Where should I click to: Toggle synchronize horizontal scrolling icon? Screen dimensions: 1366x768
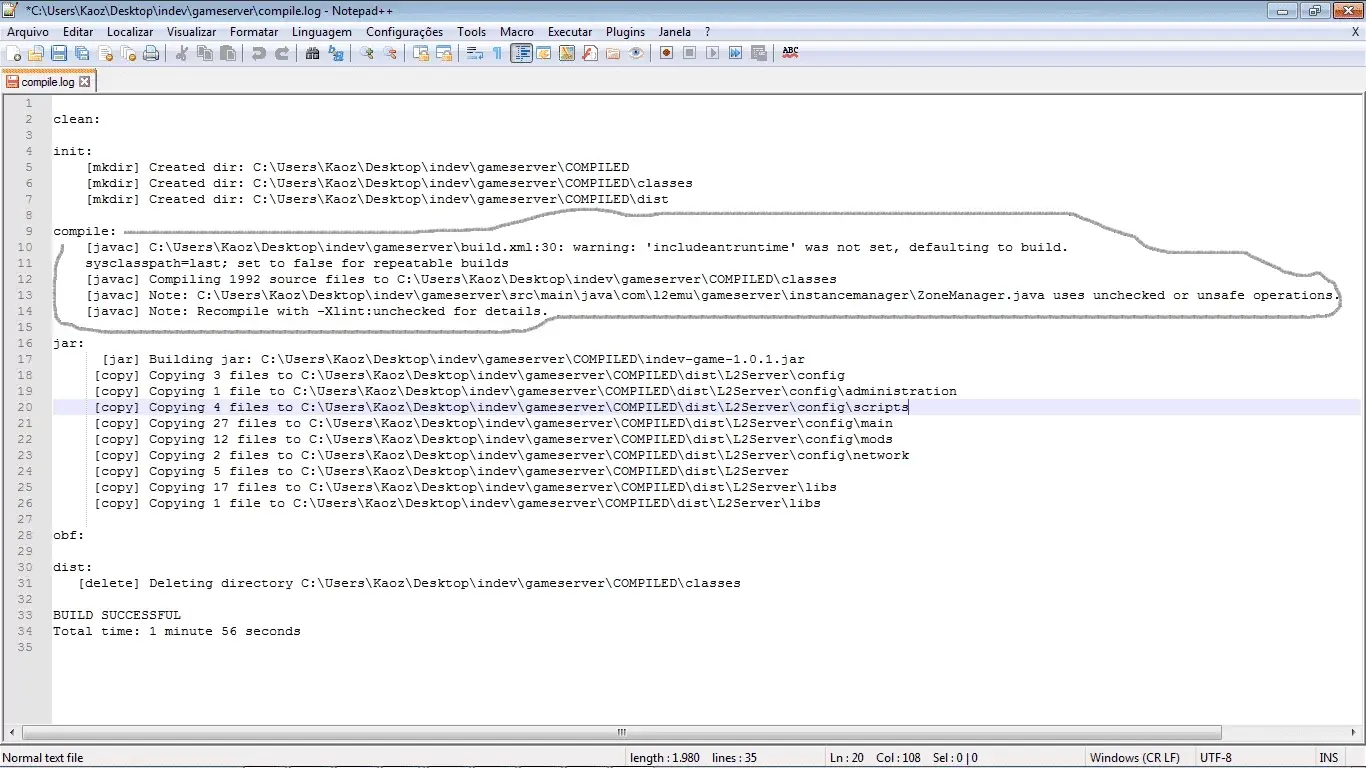point(444,53)
